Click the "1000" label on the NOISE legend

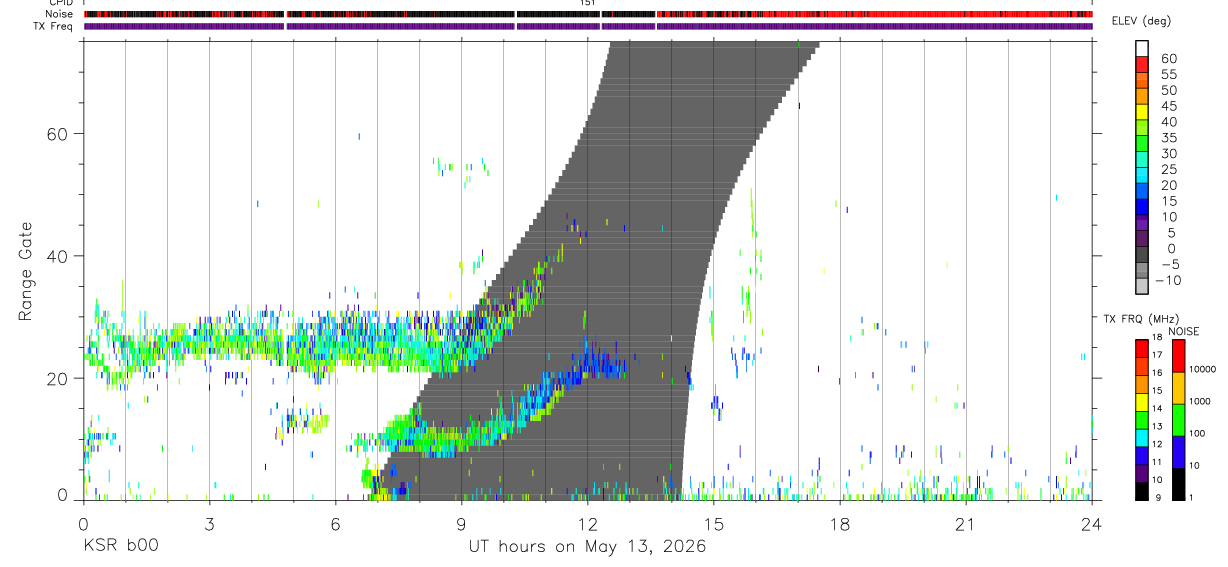click(1202, 402)
